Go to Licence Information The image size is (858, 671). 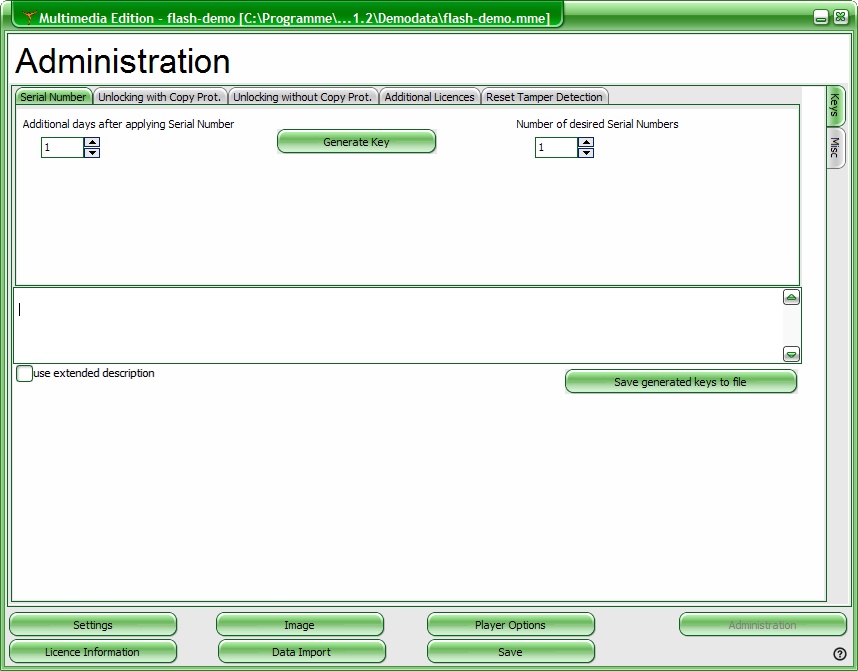pos(92,652)
